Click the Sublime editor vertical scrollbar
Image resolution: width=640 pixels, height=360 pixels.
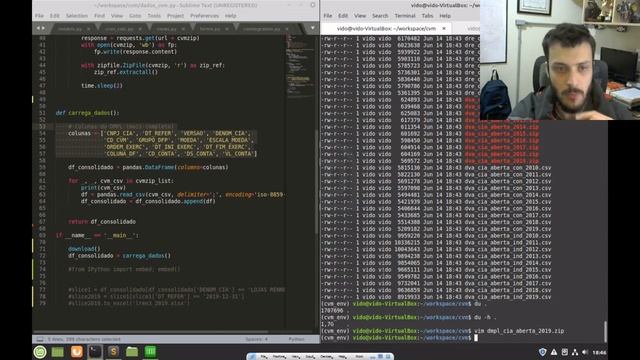[317, 182]
